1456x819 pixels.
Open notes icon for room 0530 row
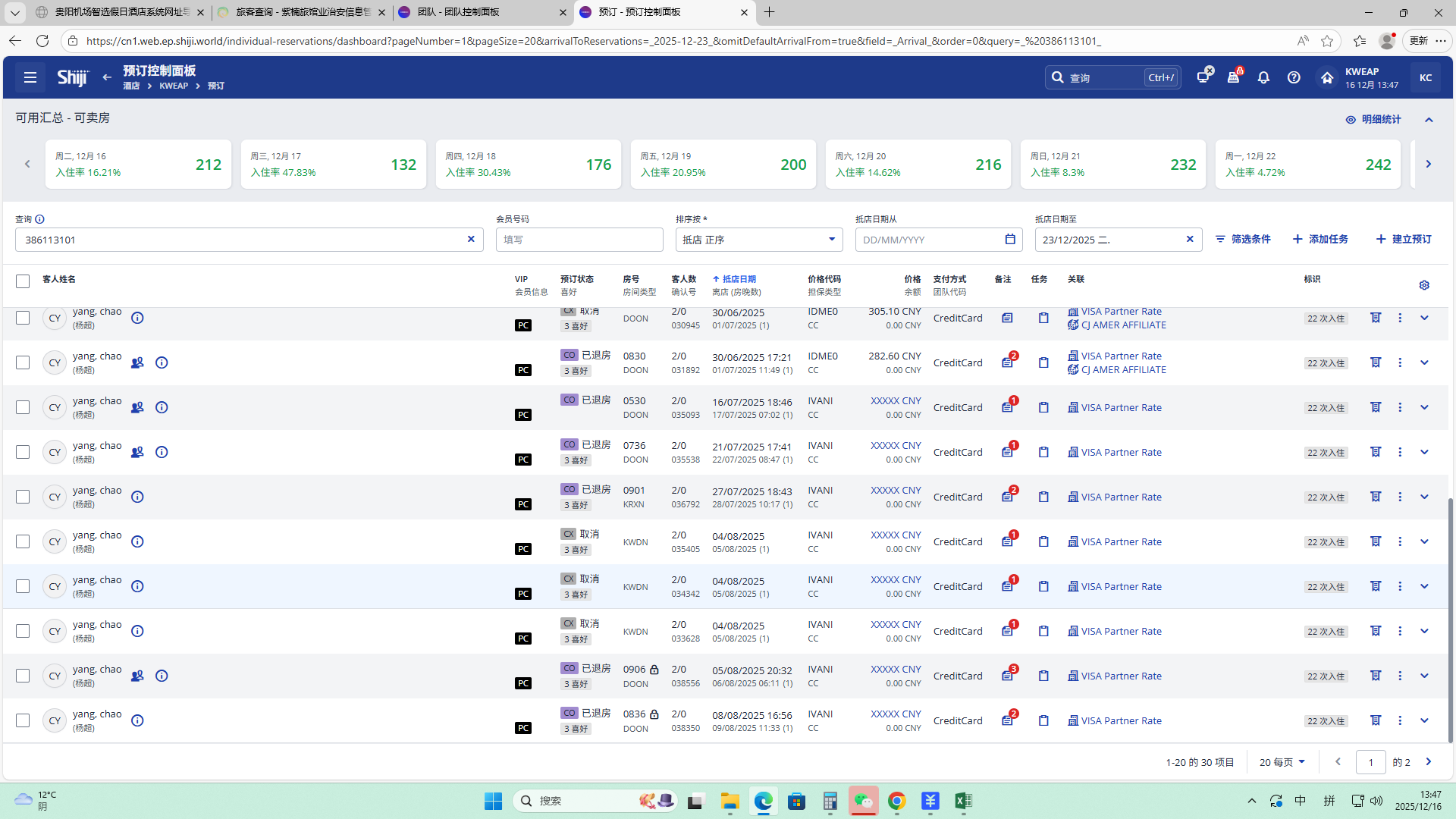click(x=1007, y=407)
